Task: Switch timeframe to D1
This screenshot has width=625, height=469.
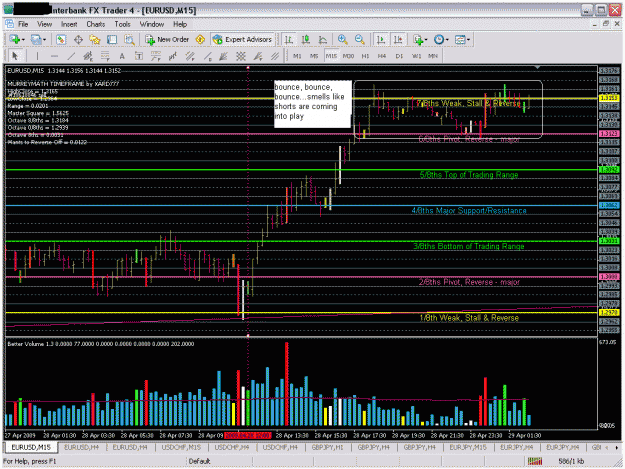Action: [399, 56]
